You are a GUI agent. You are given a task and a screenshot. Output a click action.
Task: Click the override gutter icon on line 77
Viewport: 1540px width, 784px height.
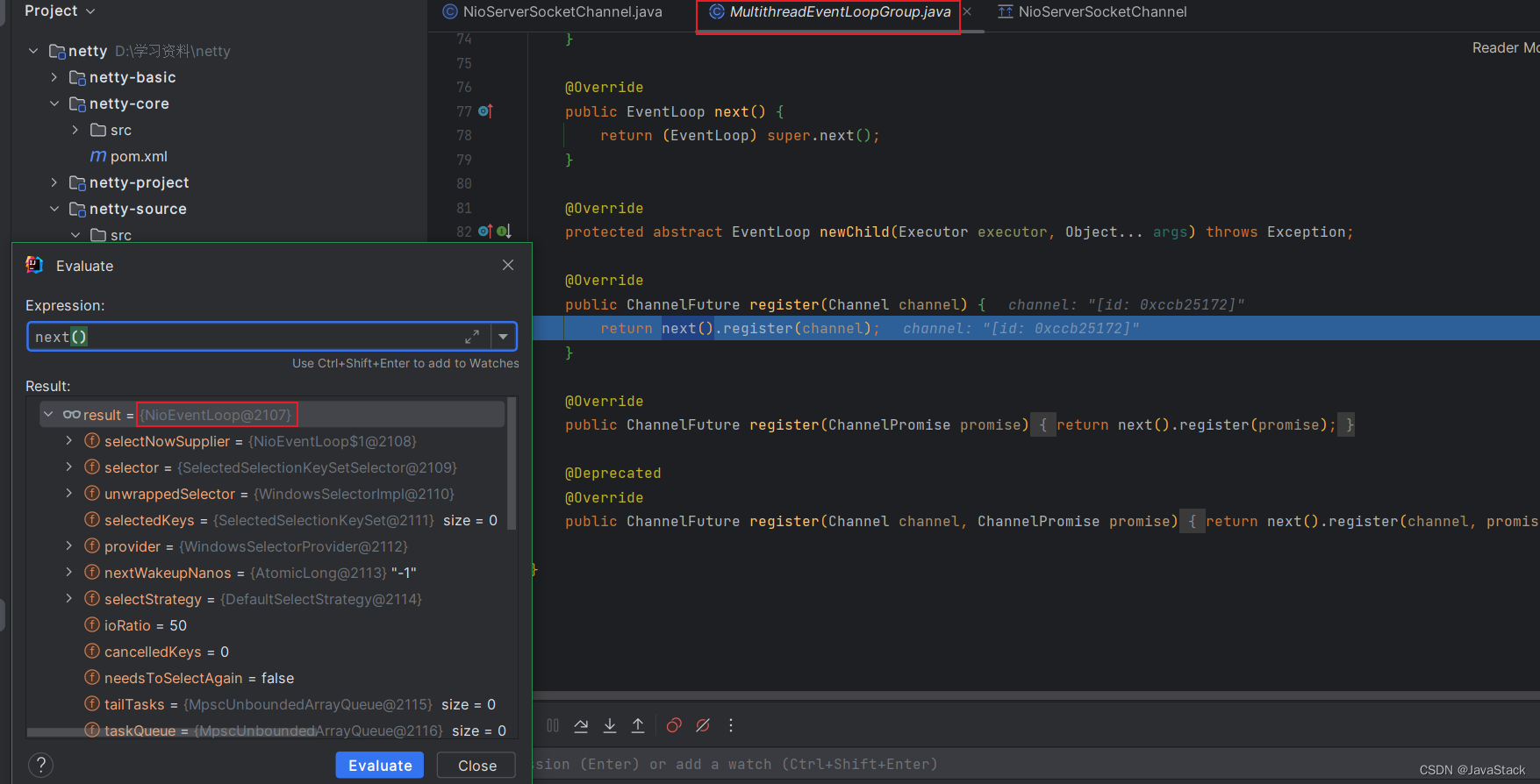[485, 110]
